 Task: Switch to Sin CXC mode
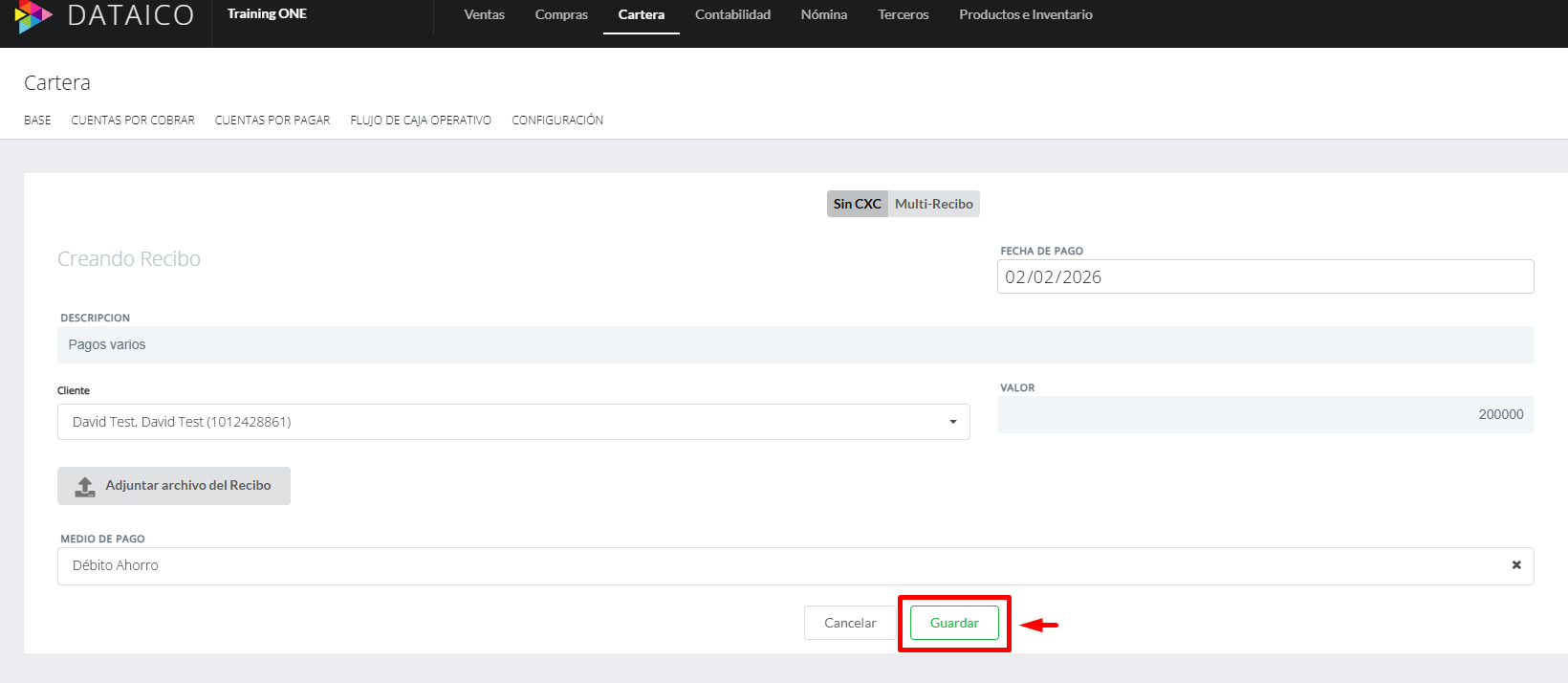857,204
